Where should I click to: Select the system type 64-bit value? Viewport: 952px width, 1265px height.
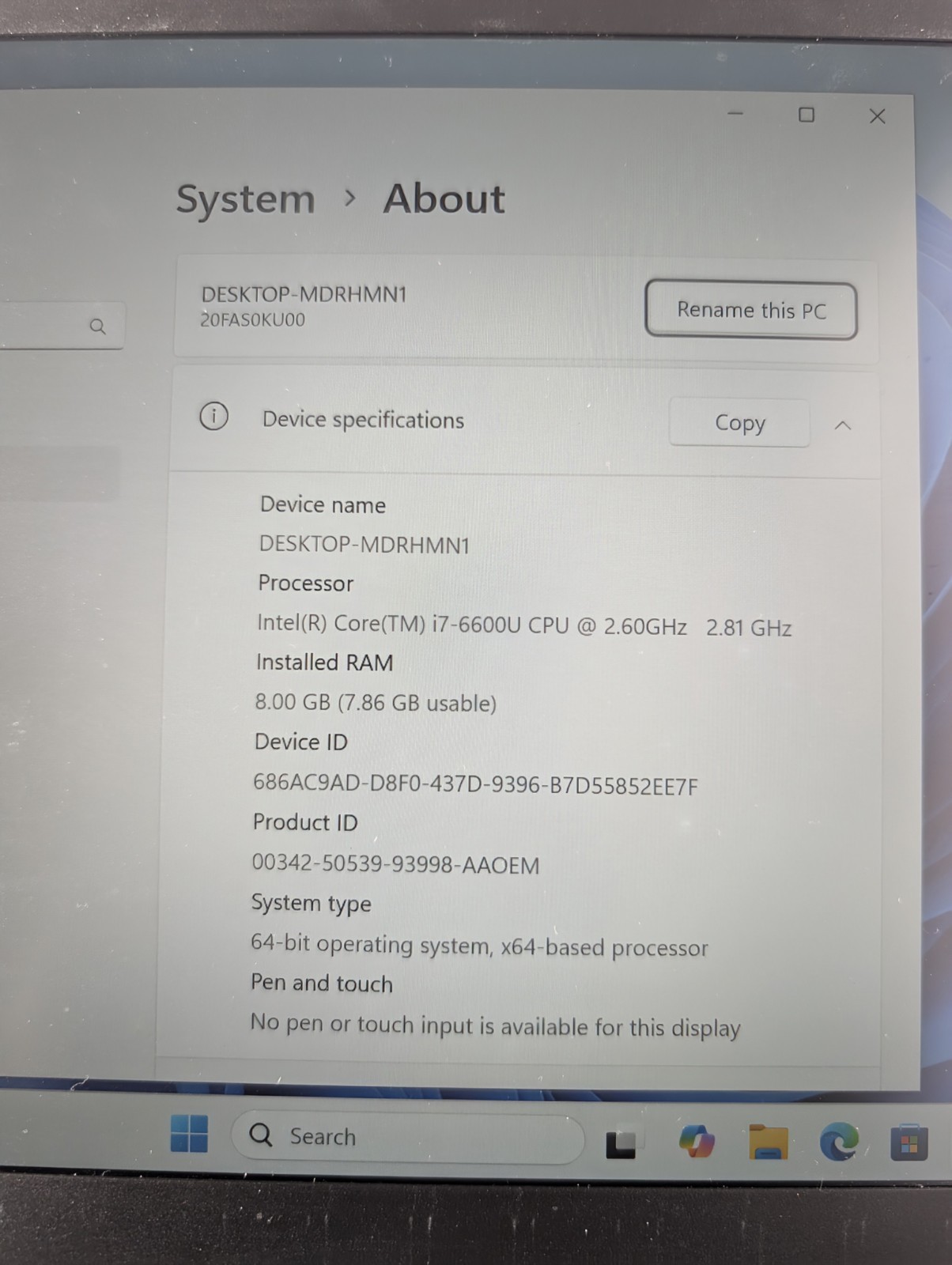pos(479,946)
